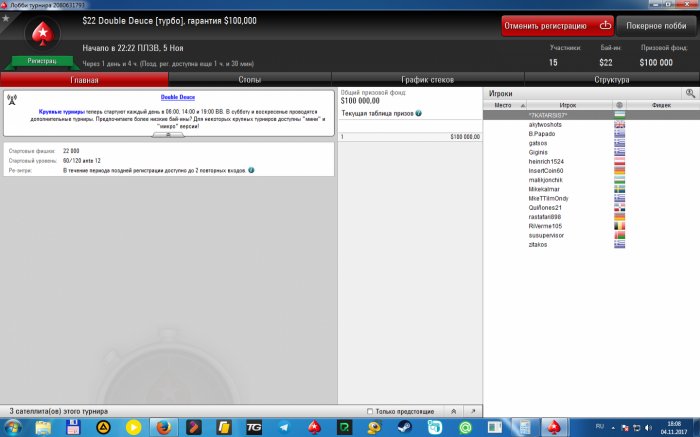Click the flag in *7KATARSIS7* row
The width and height of the screenshot is (700, 437).
point(620,115)
